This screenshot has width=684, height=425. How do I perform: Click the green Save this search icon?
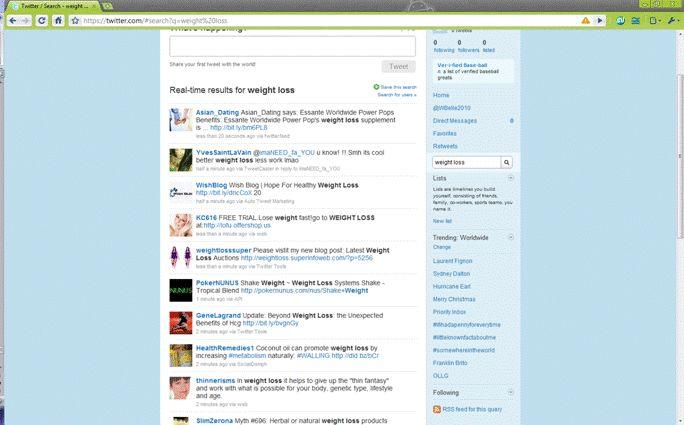[375, 88]
